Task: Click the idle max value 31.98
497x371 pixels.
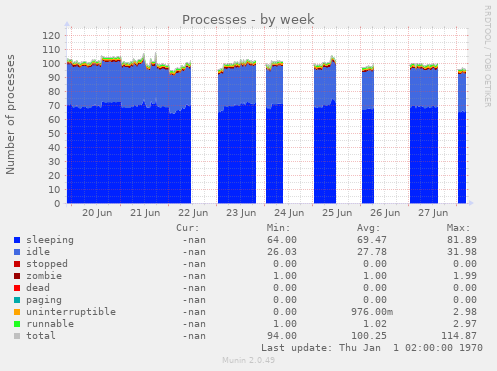Action: (462, 252)
